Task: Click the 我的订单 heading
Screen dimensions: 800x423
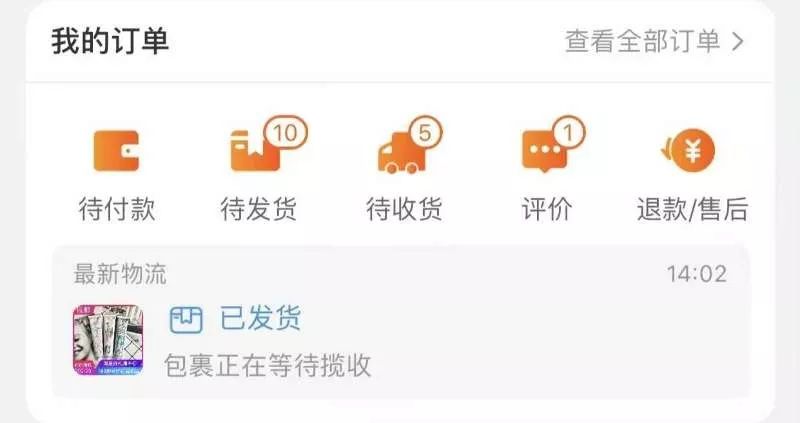Action: pos(110,41)
